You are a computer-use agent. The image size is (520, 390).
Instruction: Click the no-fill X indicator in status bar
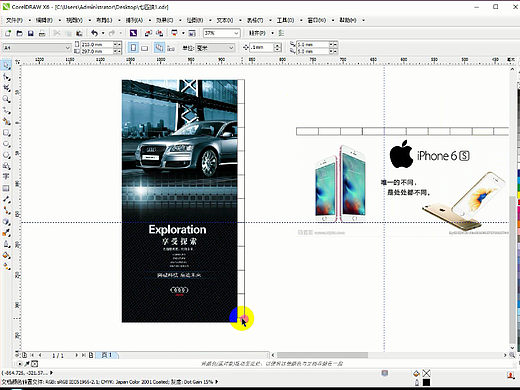(426, 373)
